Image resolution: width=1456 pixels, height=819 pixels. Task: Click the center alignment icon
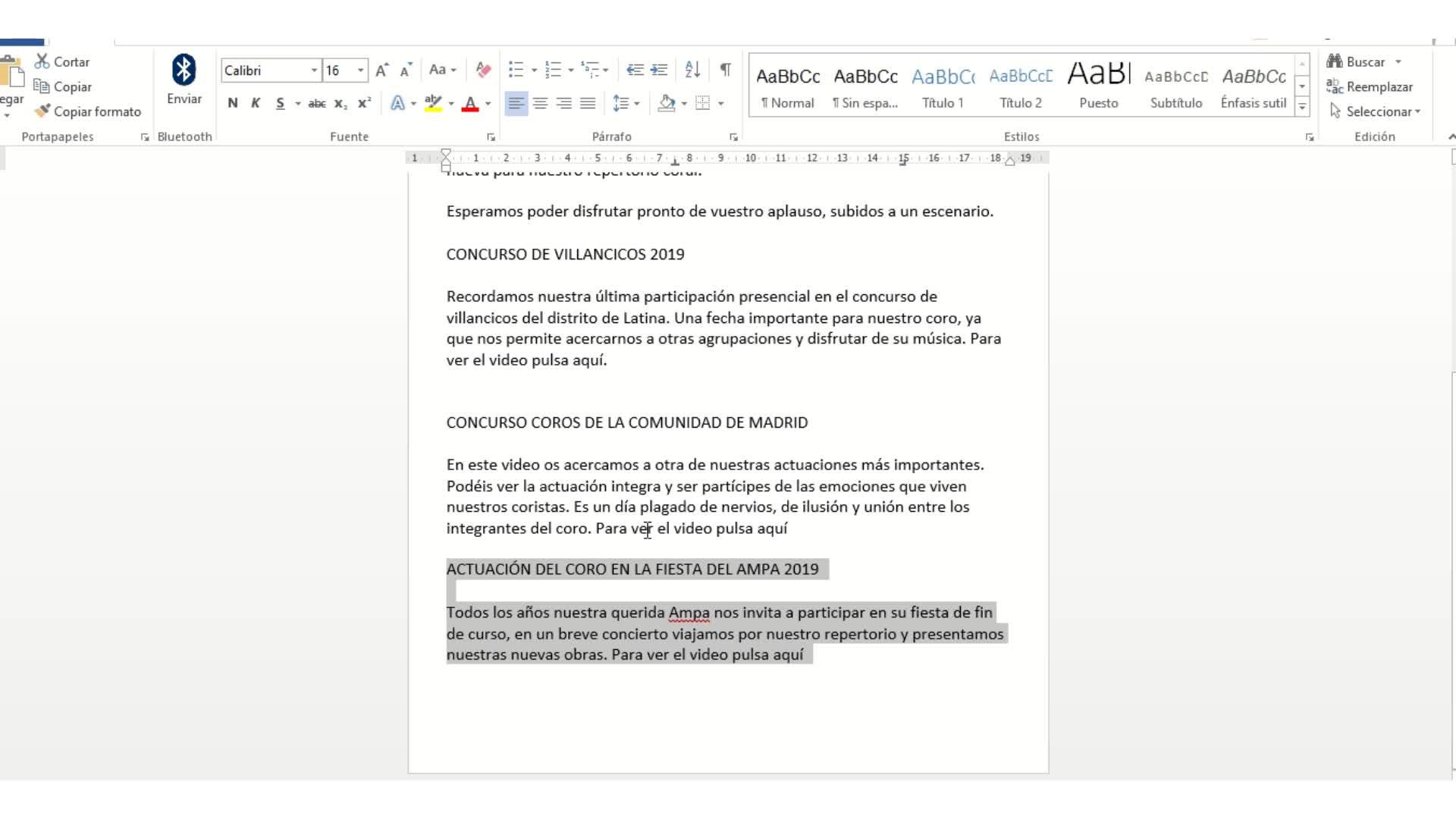[x=540, y=103]
